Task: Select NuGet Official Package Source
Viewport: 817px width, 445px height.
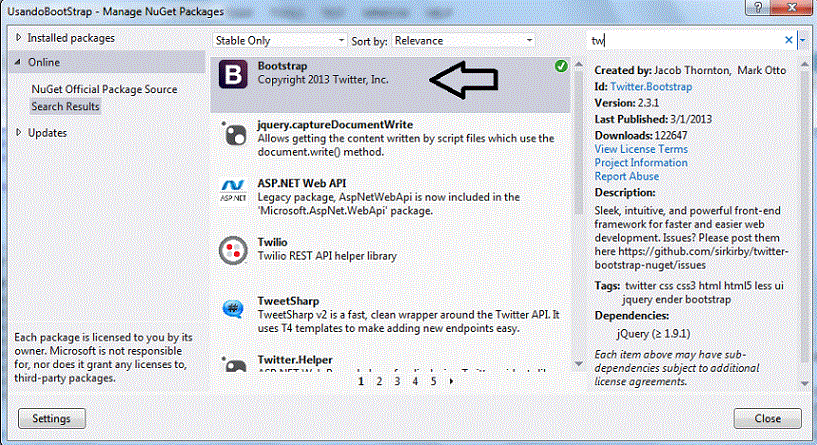Action: tap(104, 89)
